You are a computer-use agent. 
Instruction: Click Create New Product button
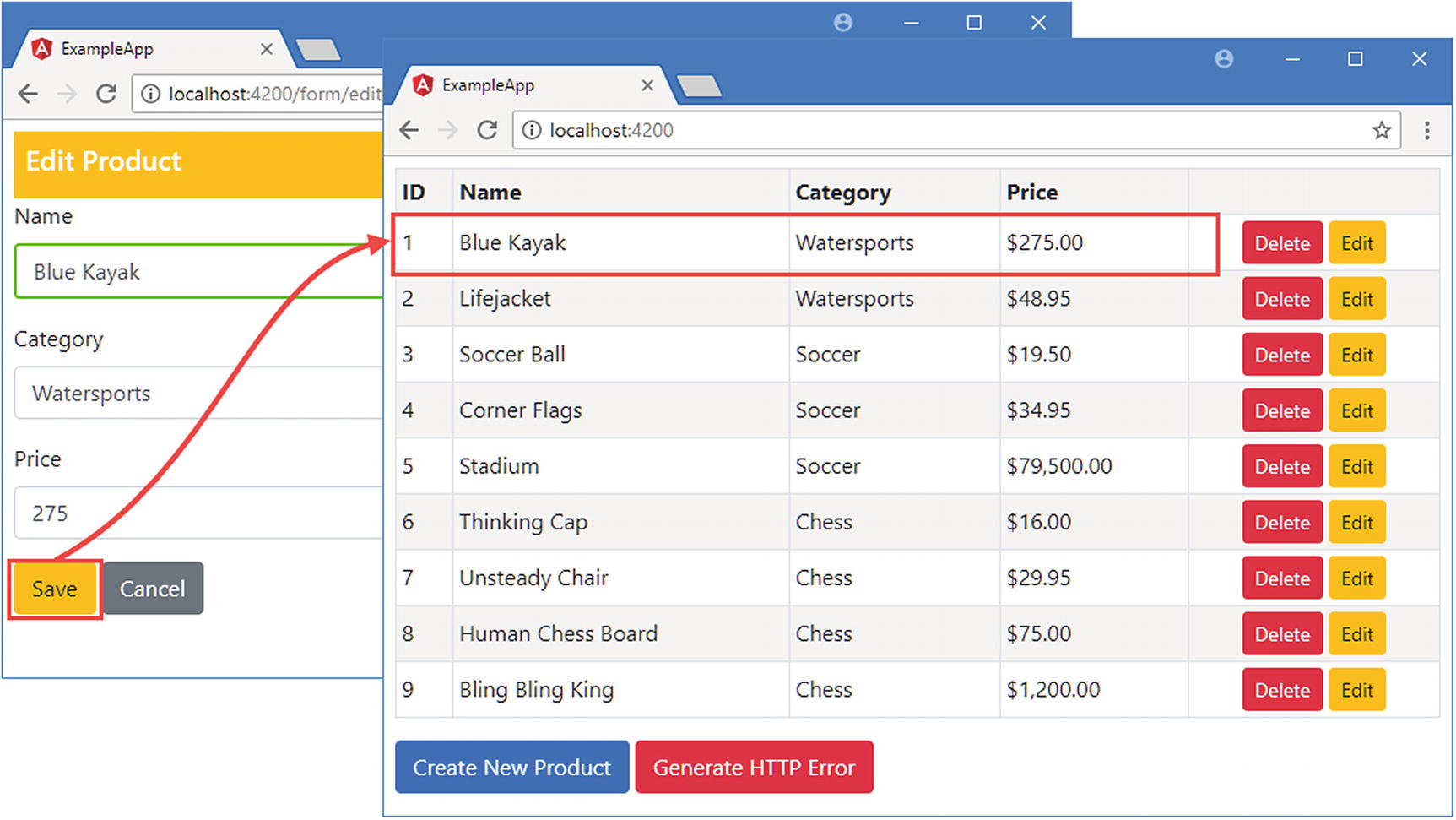coord(511,767)
